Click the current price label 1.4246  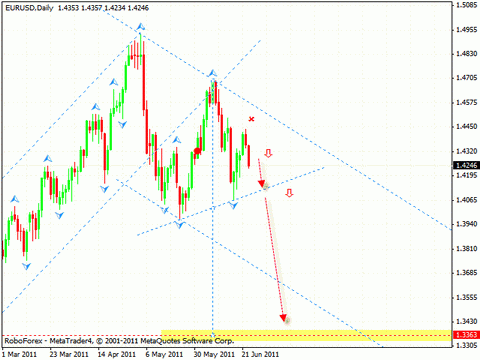(466, 165)
